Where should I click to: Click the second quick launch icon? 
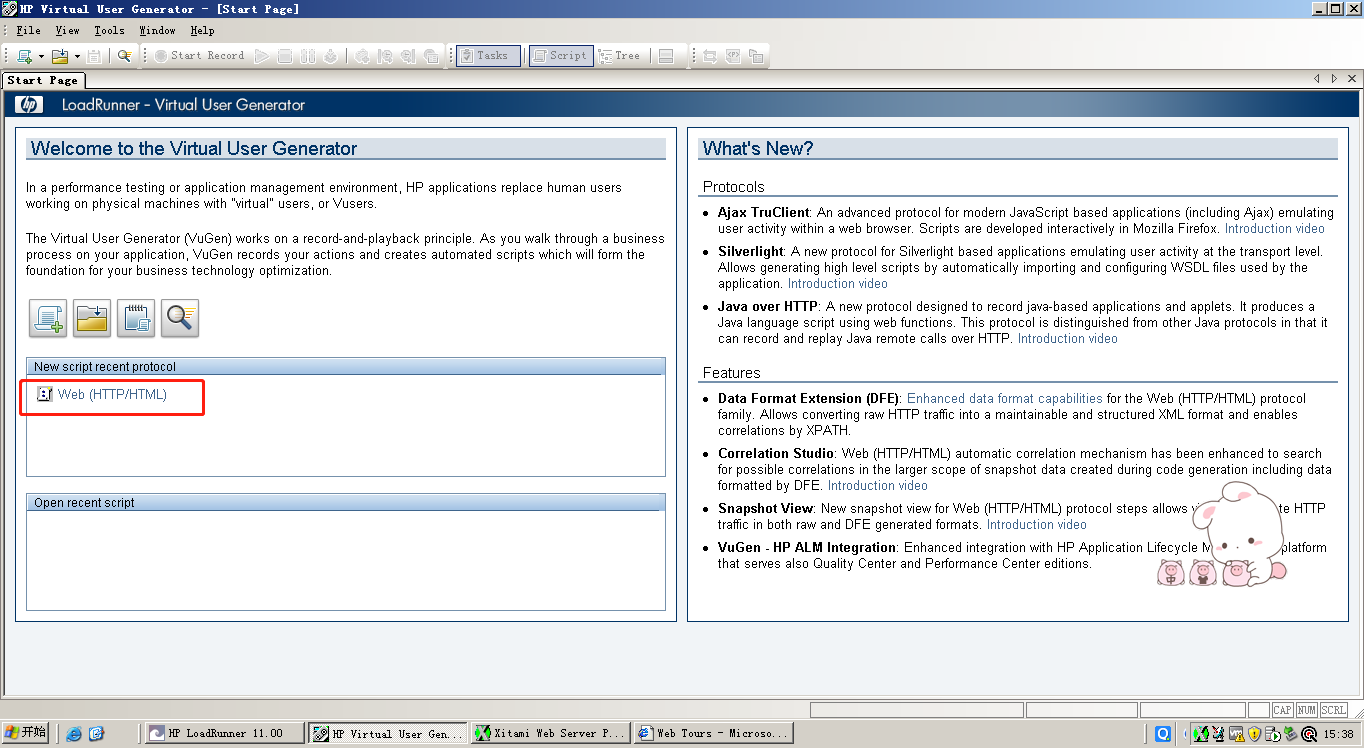point(96,734)
